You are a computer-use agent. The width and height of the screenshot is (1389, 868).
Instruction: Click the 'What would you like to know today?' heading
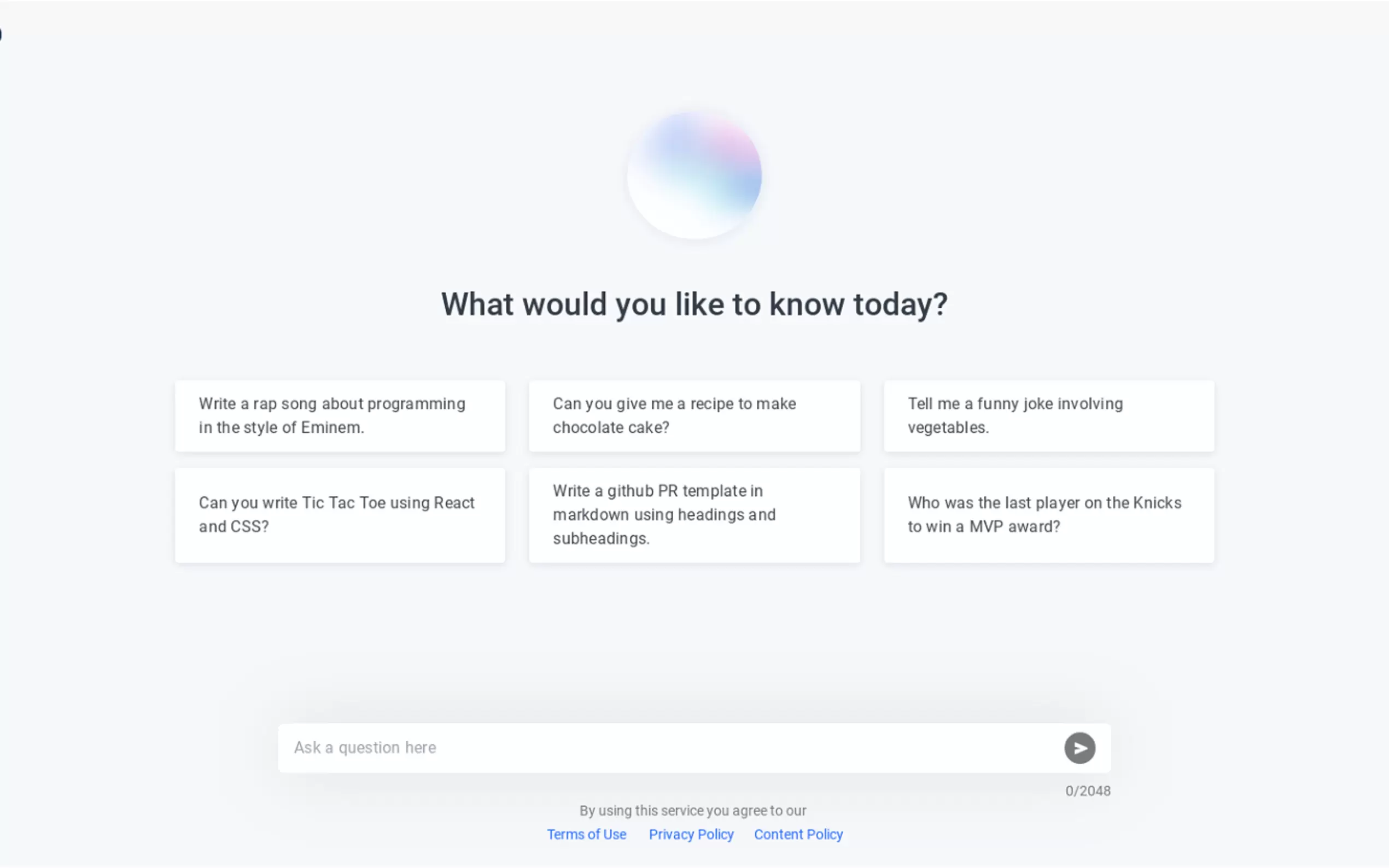point(694,304)
